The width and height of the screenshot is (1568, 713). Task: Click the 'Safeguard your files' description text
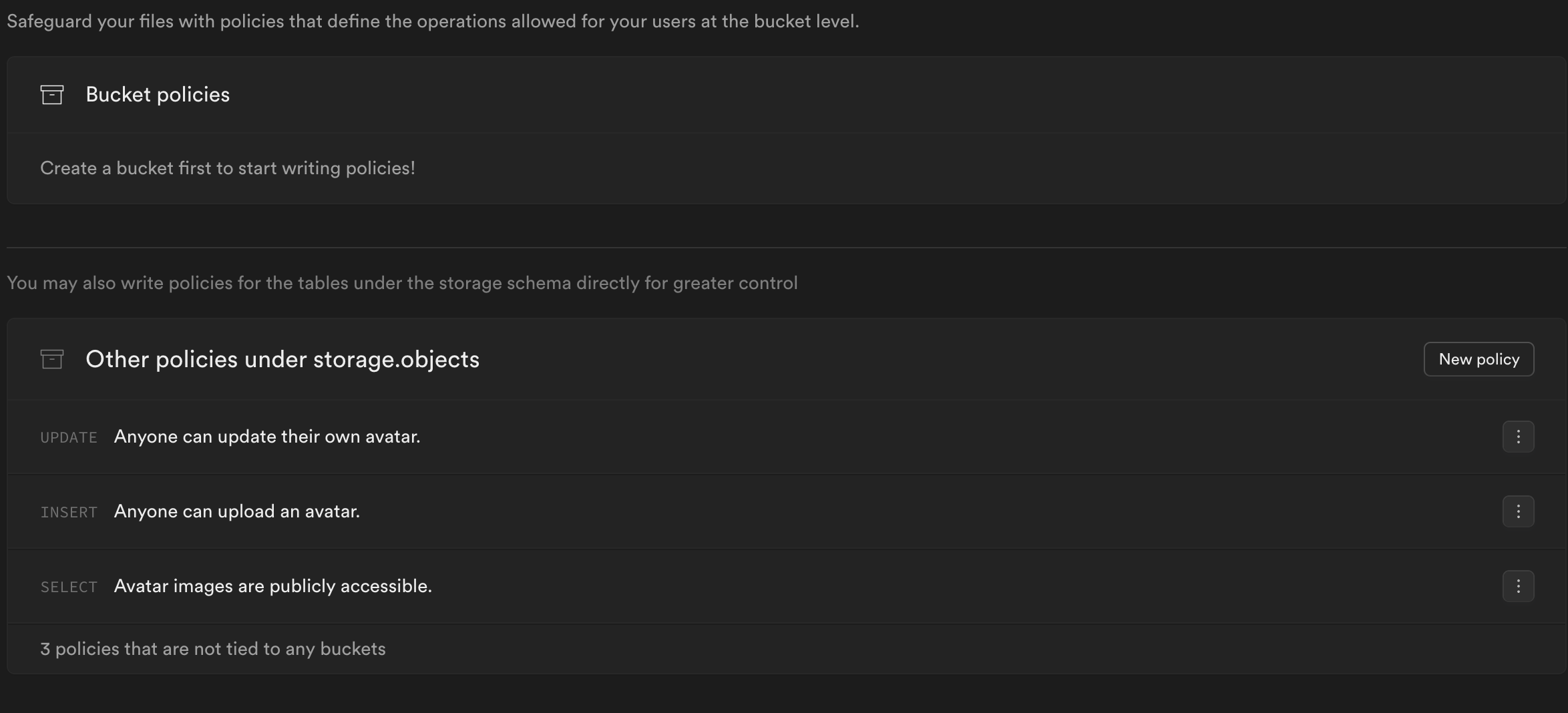pyautogui.click(x=433, y=21)
